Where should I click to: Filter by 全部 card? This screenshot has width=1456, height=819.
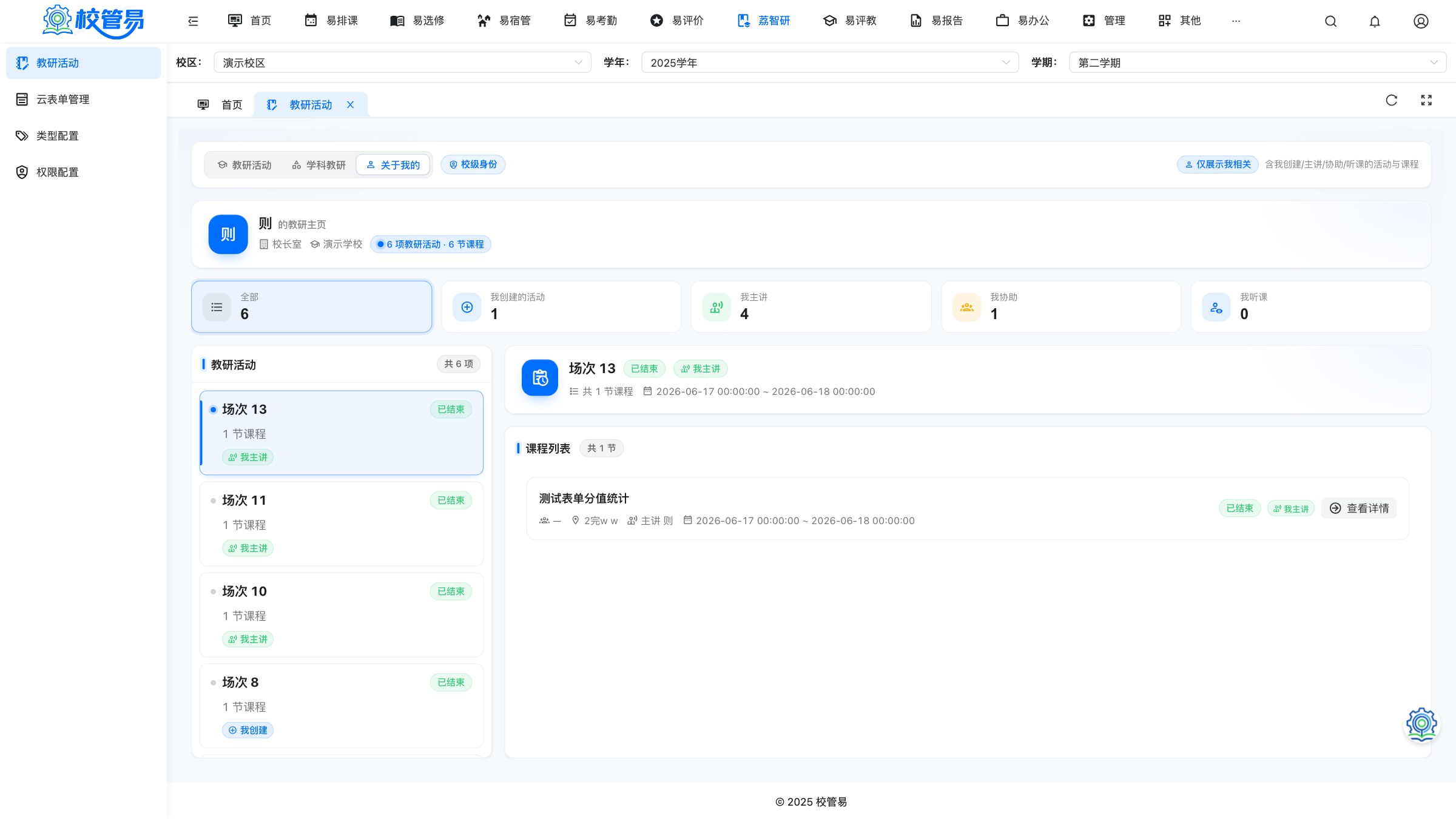312,306
